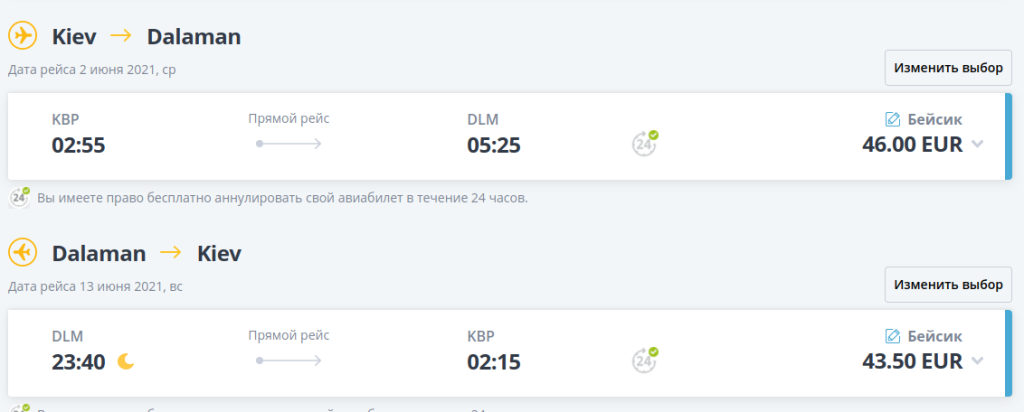Click the 24-hour cancellation icon on Kiev–Dalaman flight
This screenshot has width=1024, height=412.
pos(645,143)
